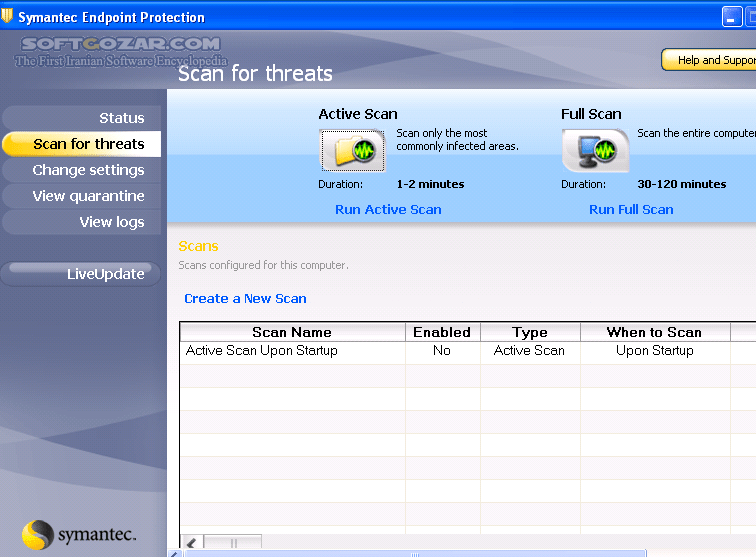
Task: Click the orange Scans section heading
Action: pyautogui.click(x=198, y=246)
